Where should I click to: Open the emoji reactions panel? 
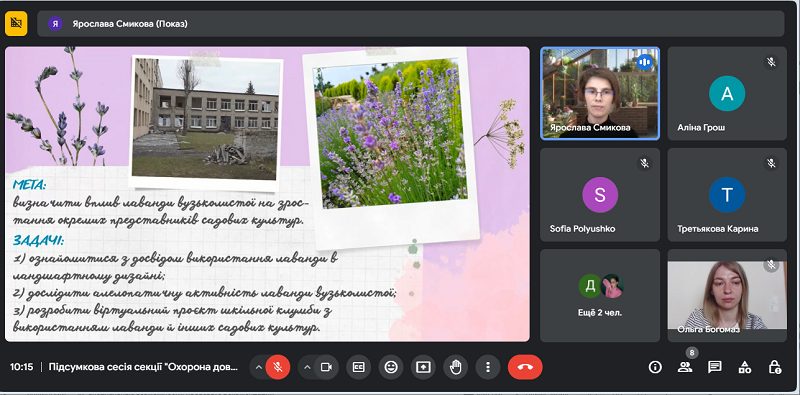(x=391, y=367)
